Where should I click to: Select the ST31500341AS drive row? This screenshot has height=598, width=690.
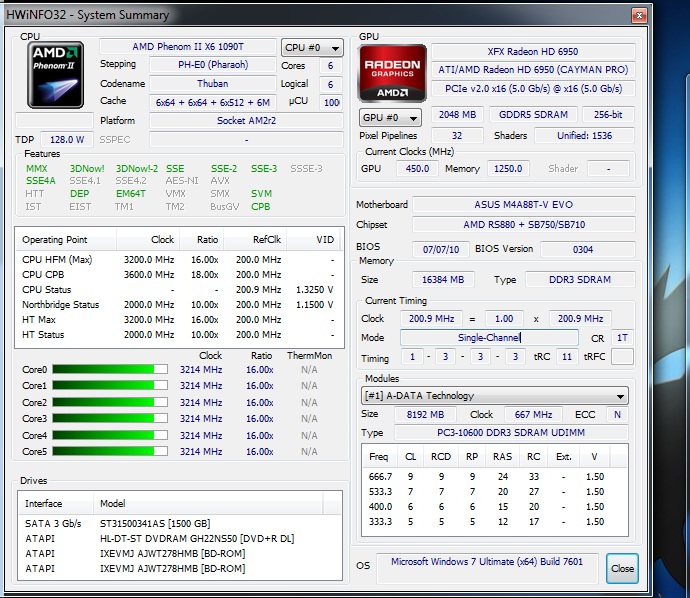(180, 523)
